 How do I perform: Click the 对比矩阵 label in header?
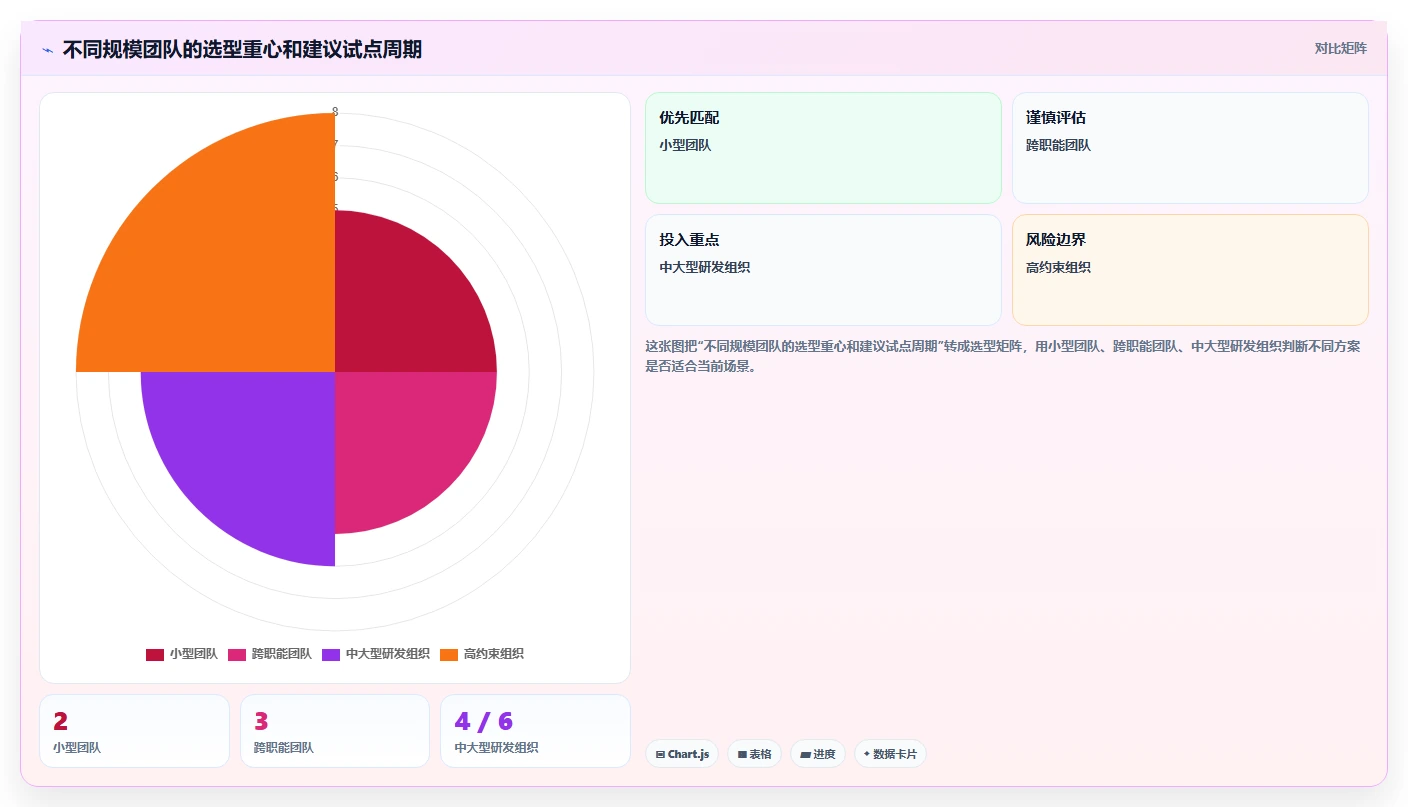[x=1340, y=48]
